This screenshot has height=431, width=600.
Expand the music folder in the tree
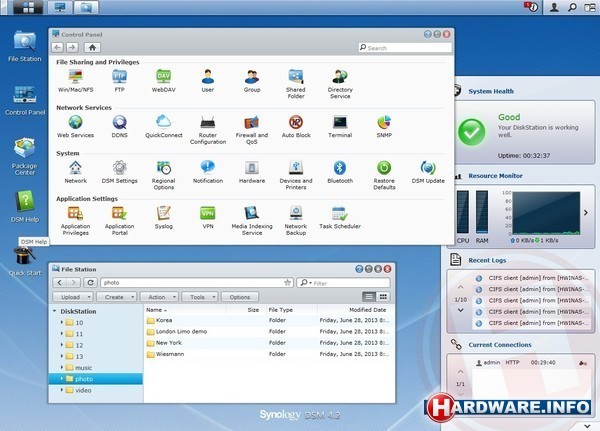(x=62, y=367)
